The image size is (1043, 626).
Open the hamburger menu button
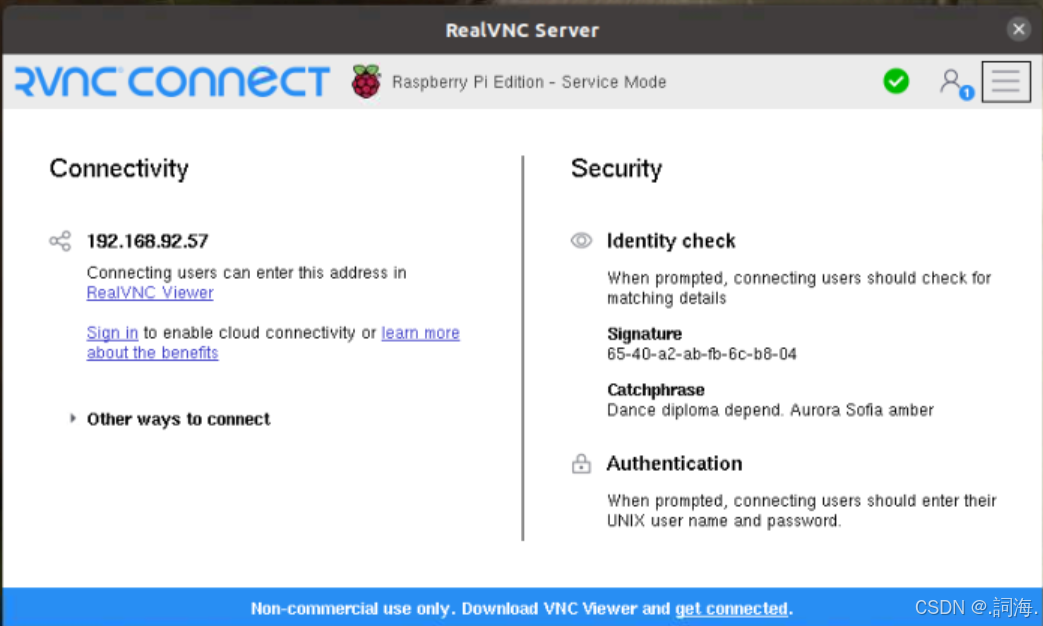point(1006,81)
